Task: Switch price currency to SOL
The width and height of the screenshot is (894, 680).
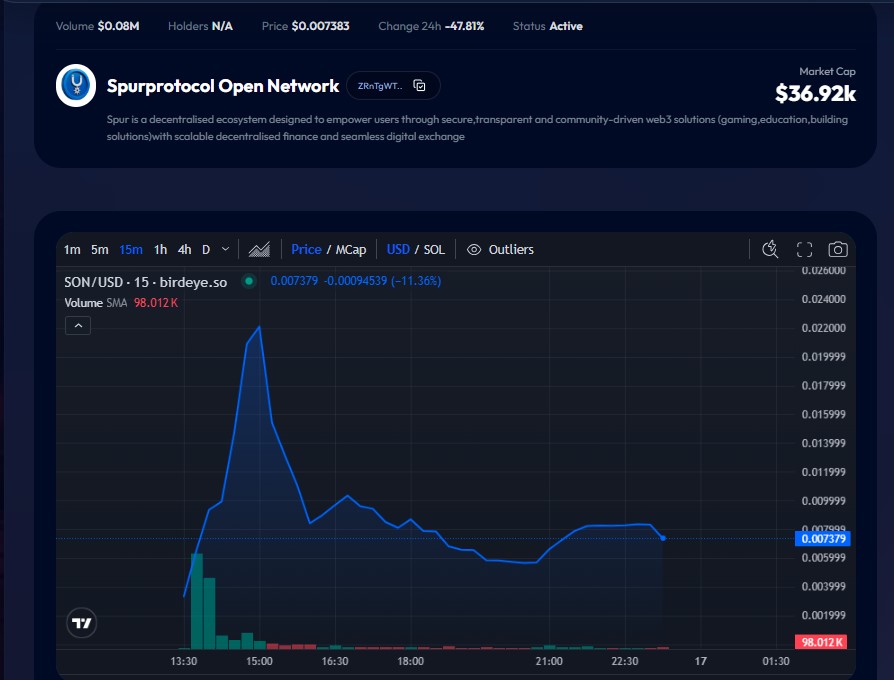Action: (x=435, y=249)
